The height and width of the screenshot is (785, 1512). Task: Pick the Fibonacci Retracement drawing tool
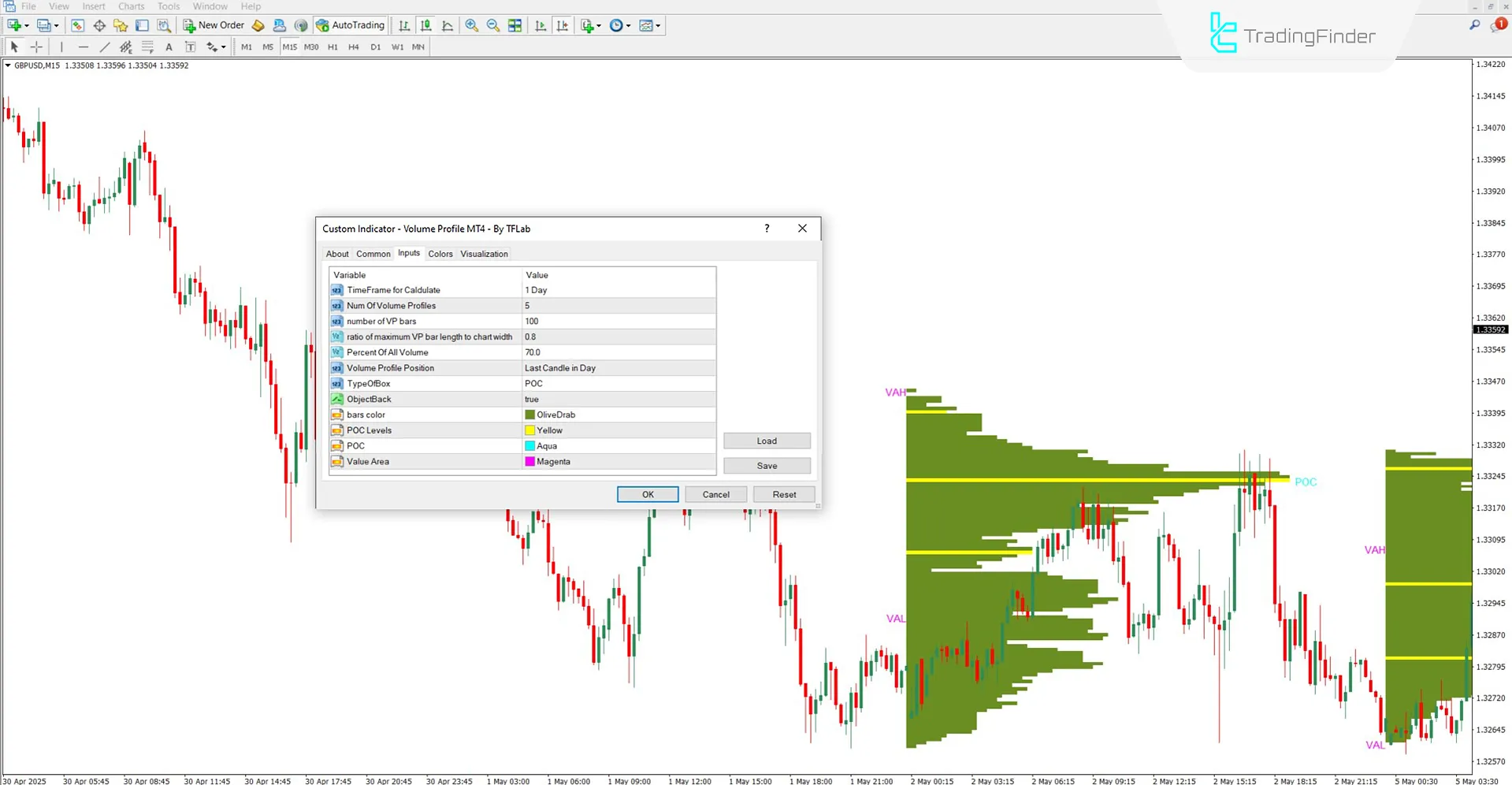[147, 47]
